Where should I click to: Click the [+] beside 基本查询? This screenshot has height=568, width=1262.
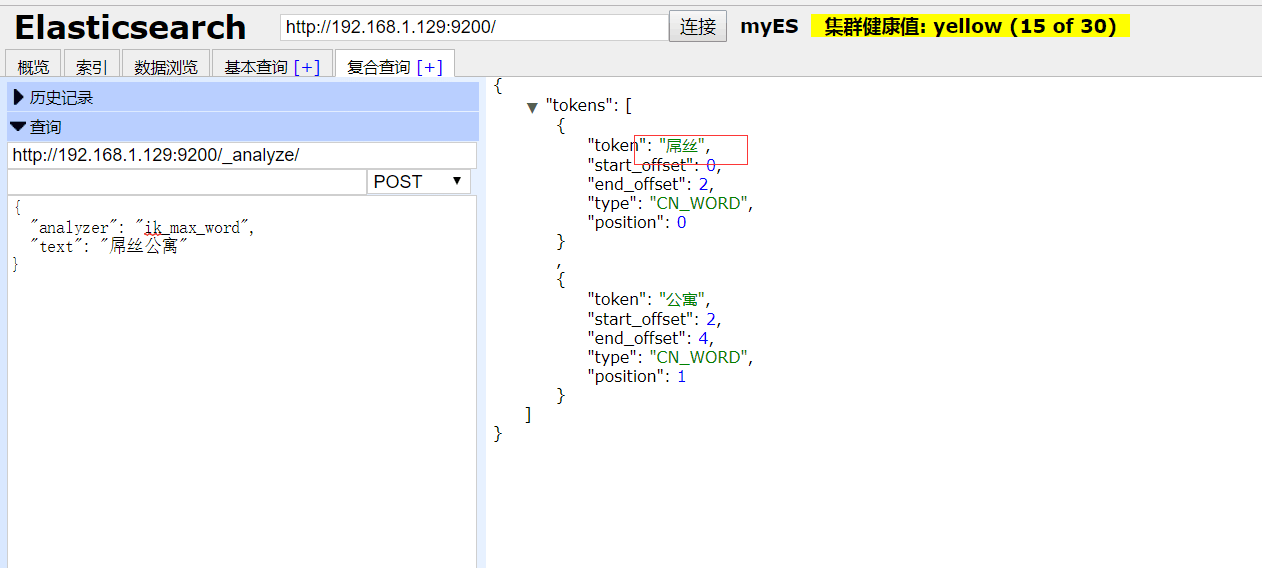(307, 67)
